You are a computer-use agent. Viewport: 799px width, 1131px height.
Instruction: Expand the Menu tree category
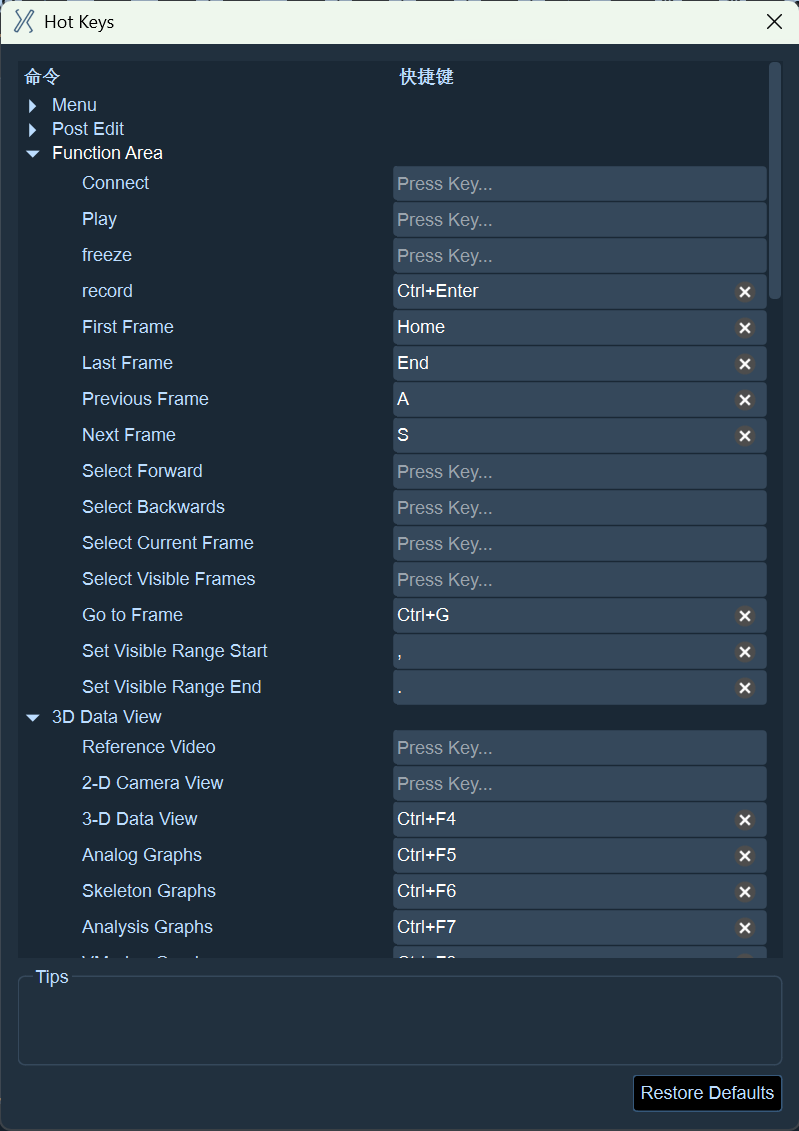[32, 106]
